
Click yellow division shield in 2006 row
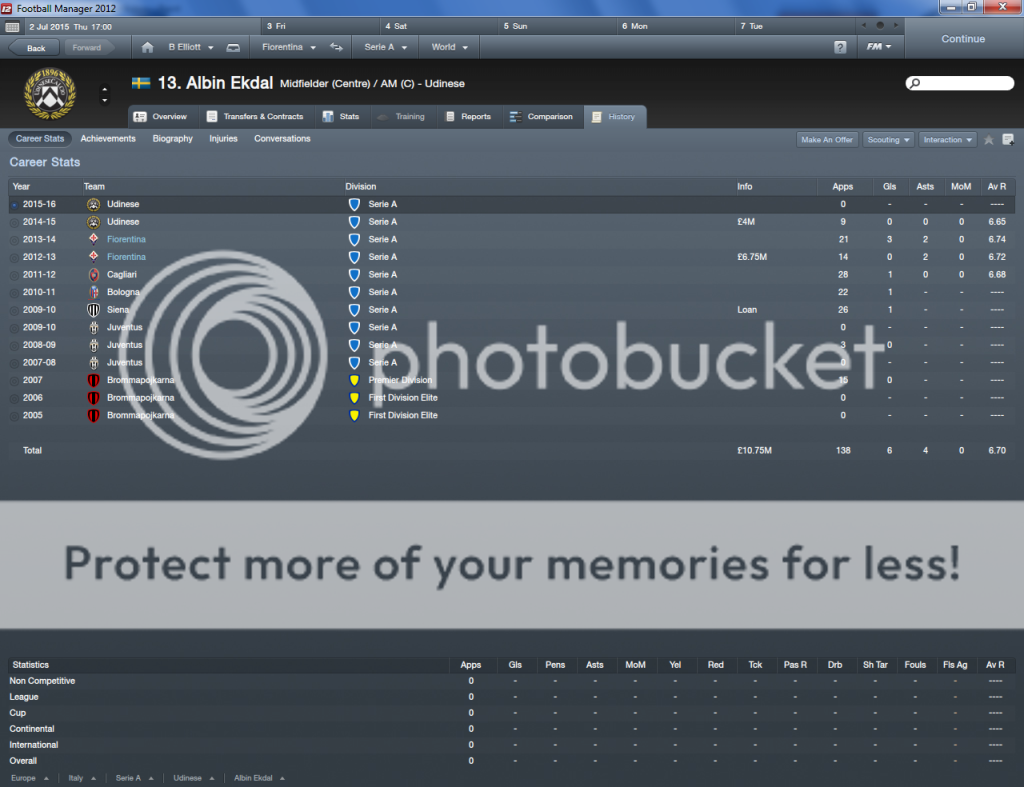tap(354, 398)
